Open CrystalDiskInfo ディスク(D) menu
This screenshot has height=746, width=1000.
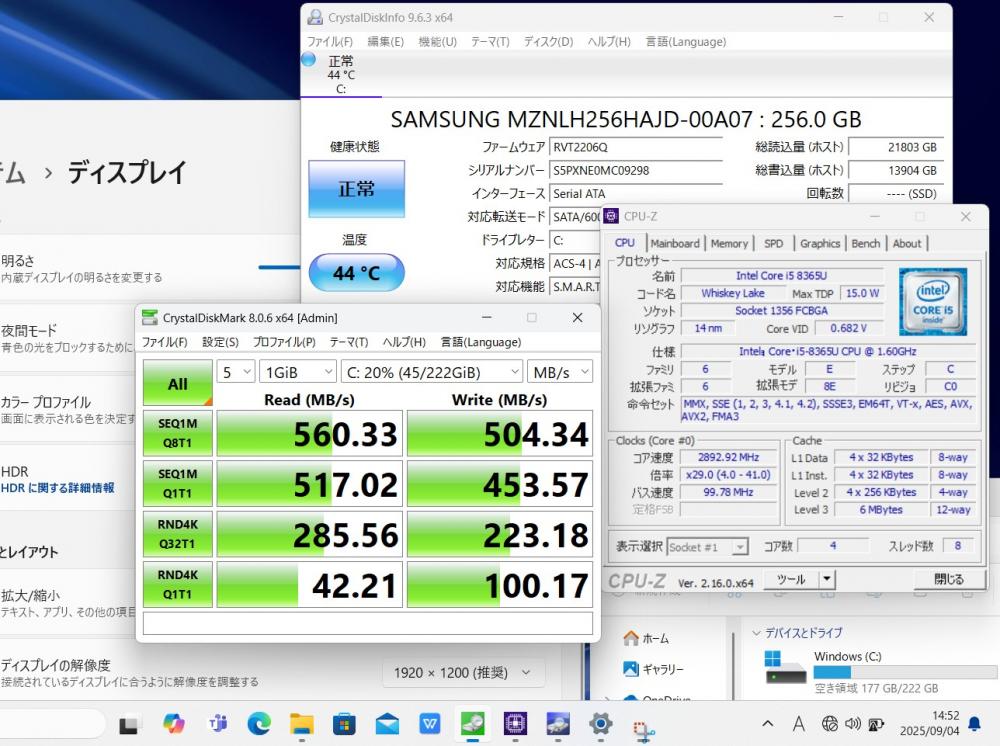pyautogui.click(x=548, y=41)
